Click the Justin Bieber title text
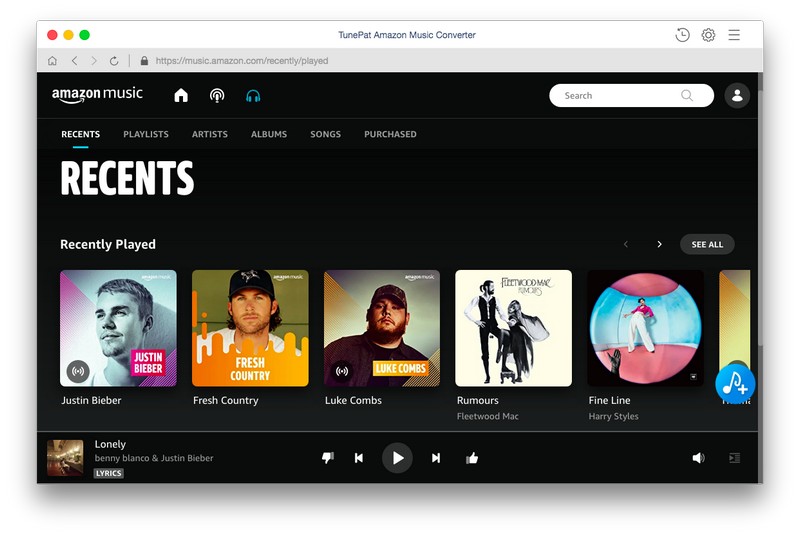Screen dimensions: 800x536 coord(91,400)
